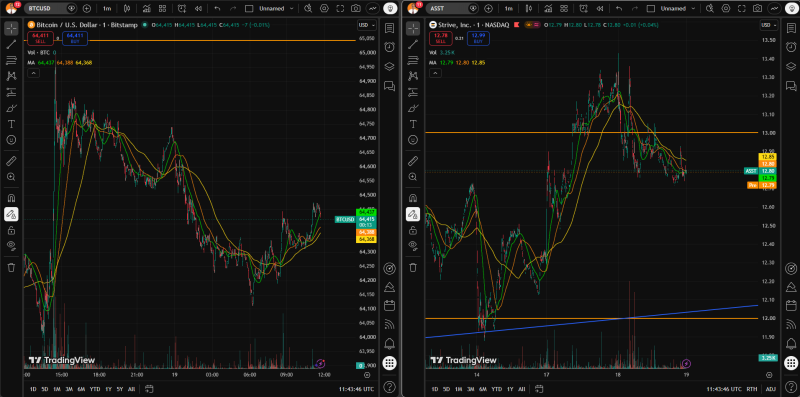Toggle lock all drawings in BTCUSD window
This screenshot has height=397, width=800.
(11, 231)
